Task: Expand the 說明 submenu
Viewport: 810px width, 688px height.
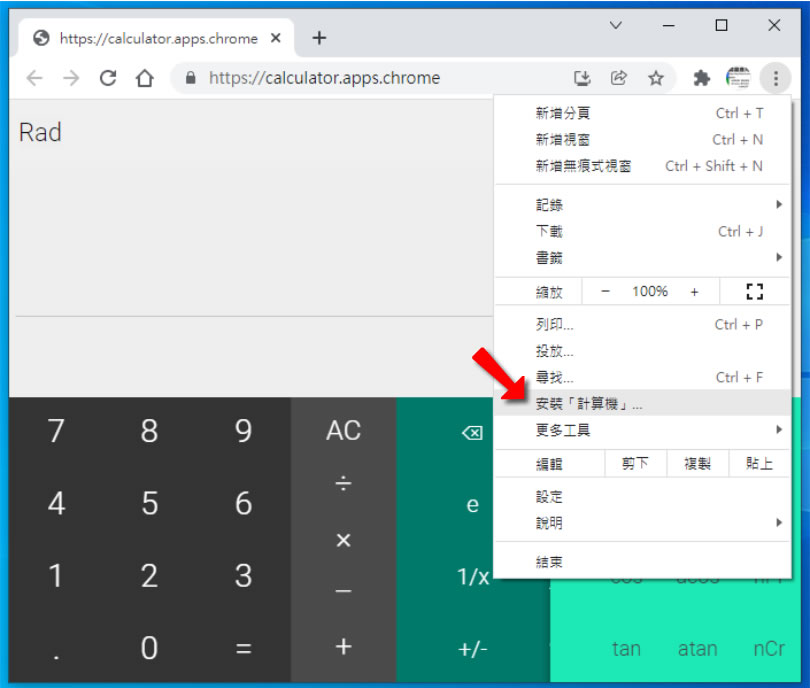Action: [642, 523]
